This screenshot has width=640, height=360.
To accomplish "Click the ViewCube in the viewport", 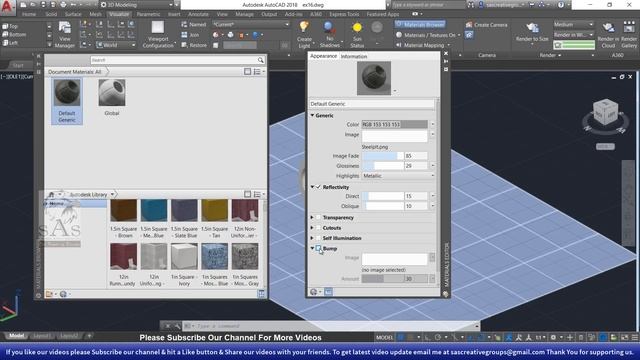I will [x=605, y=112].
